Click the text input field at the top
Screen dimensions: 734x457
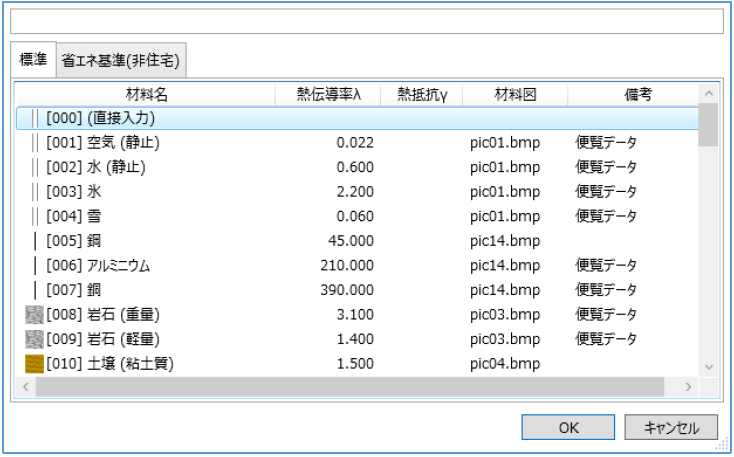click(x=366, y=22)
